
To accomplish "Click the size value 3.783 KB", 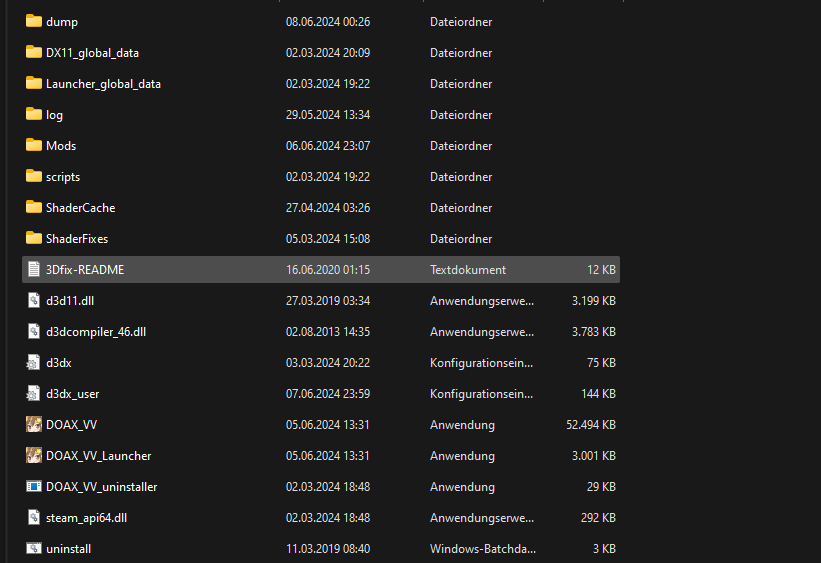I will 593,332.
